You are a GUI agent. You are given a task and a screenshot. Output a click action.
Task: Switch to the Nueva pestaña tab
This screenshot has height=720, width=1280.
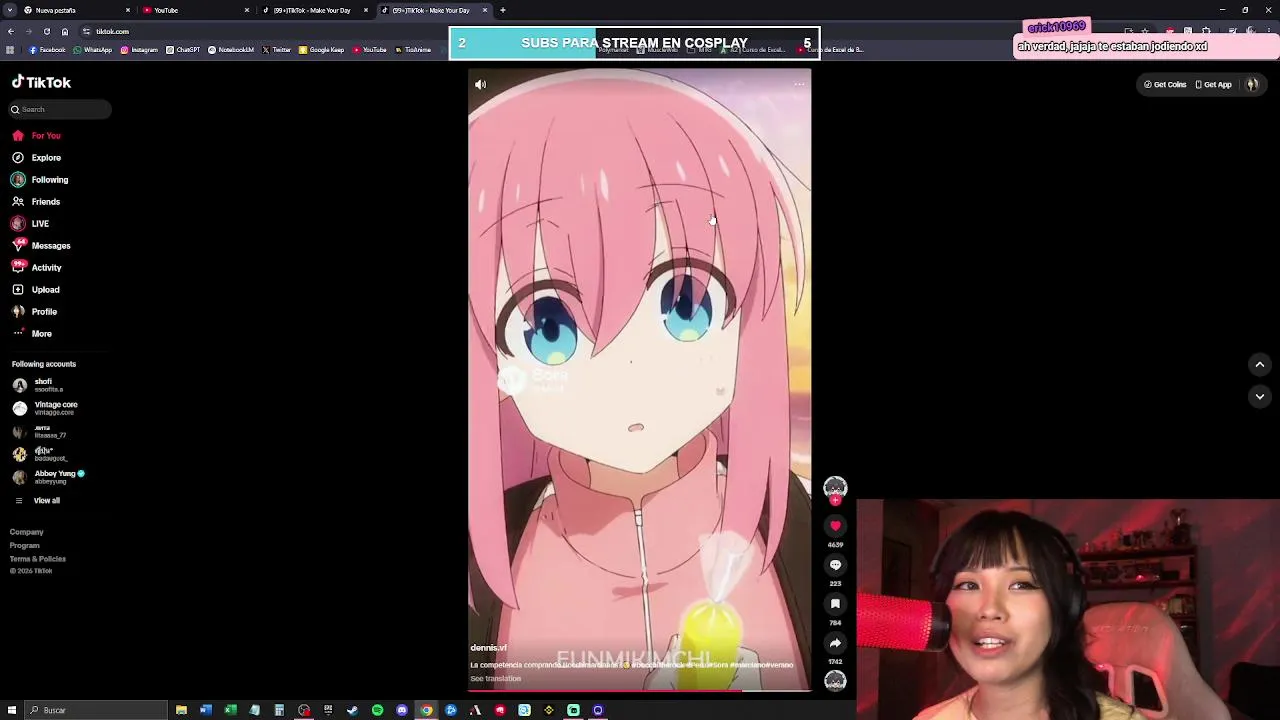[x=67, y=10]
